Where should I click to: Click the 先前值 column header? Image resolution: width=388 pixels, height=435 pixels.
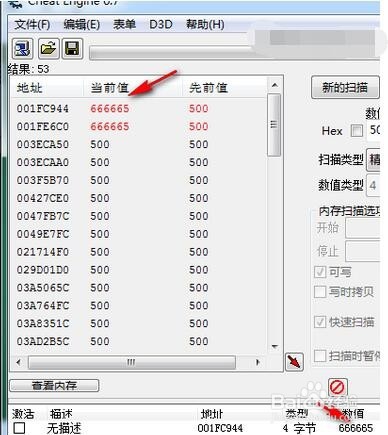click(x=224, y=88)
